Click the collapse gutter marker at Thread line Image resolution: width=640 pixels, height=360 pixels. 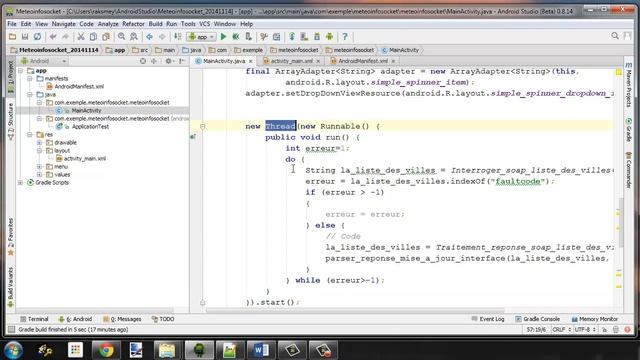click(x=202, y=127)
